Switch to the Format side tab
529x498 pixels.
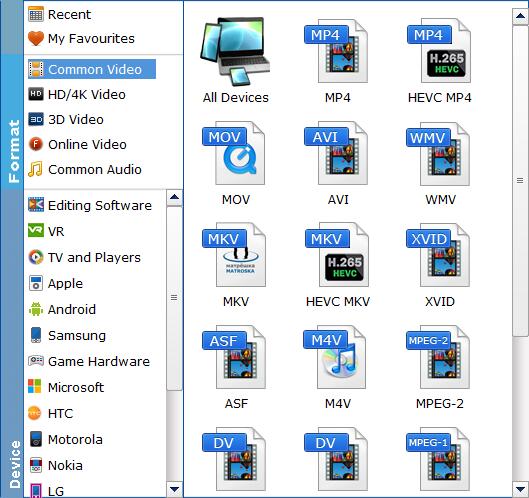click(x=12, y=151)
